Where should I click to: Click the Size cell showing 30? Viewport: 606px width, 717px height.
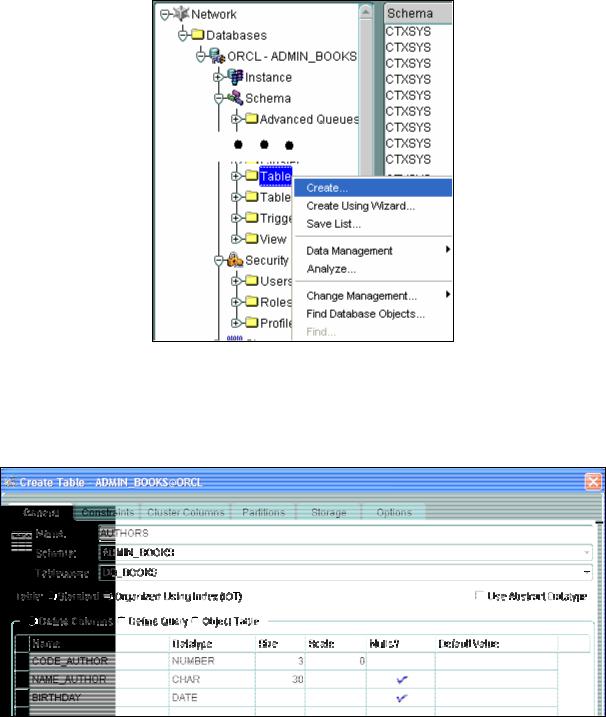[x=280, y=680]
